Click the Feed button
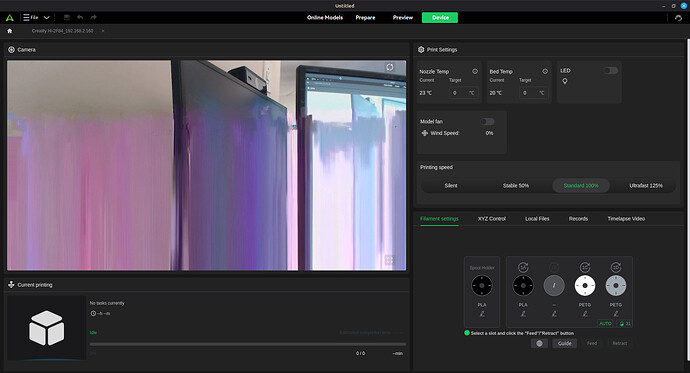 click(x=592, y=344)
